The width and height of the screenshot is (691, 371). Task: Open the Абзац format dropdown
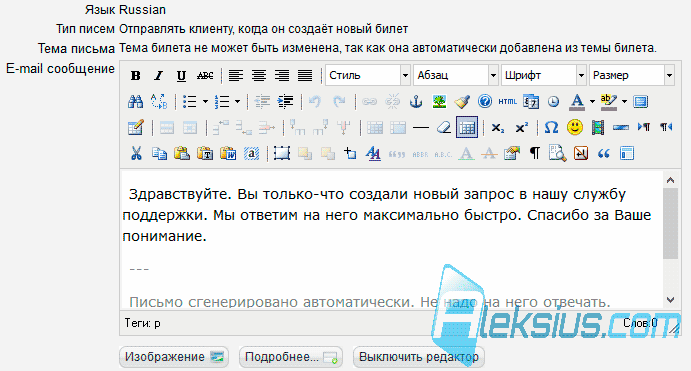point(456,76)
